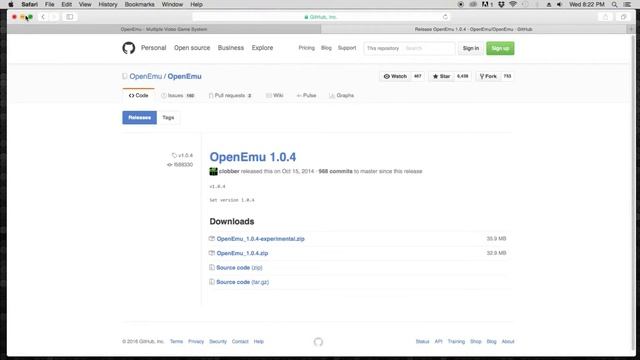Click the source code tar.gz file icon
The height and width of the screenshot is (360, 640).
pos(211,282)
